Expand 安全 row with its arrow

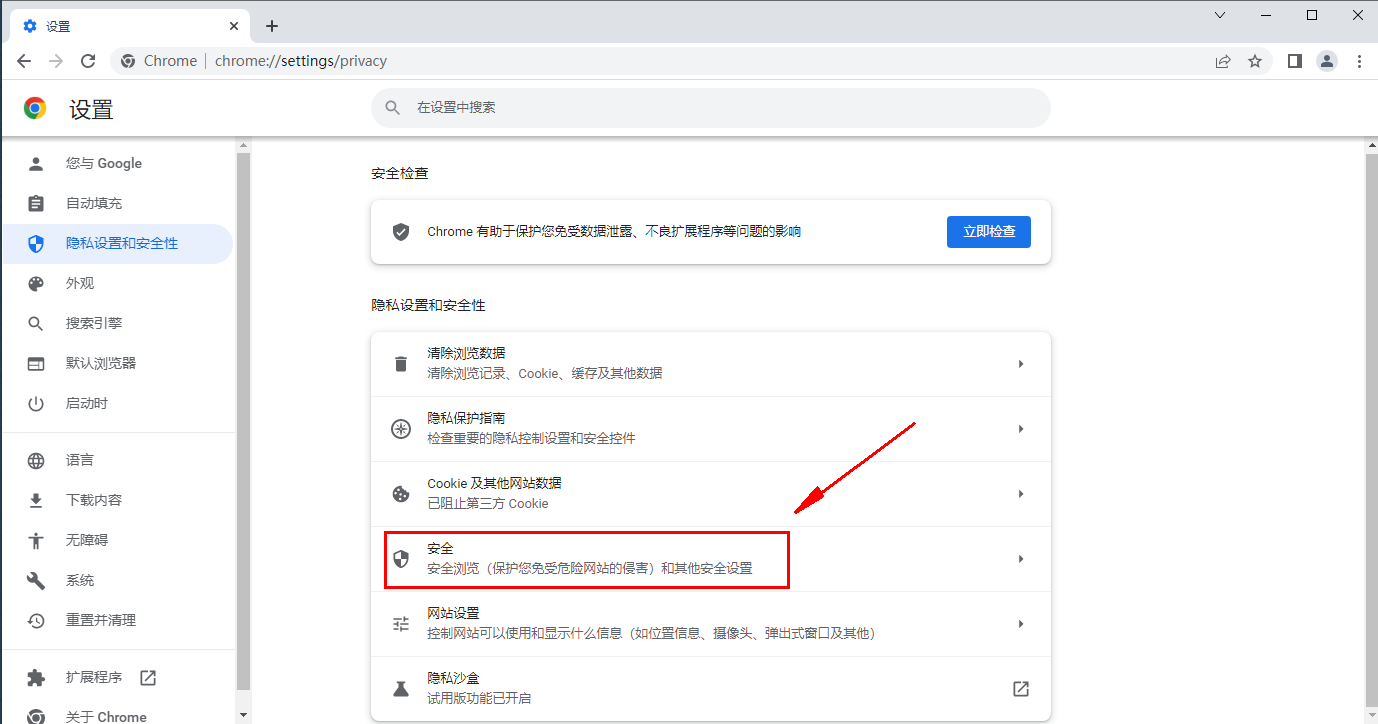pyautogui.click(x=1021, y=559)
